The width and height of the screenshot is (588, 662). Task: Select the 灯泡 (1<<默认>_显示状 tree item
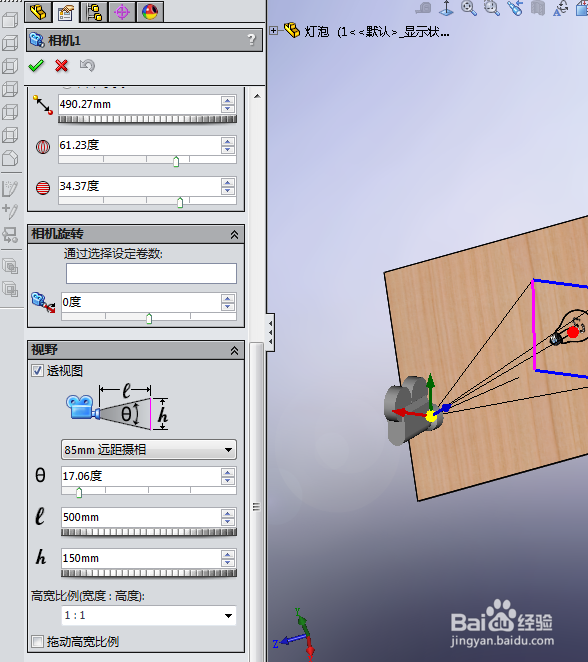[x=377, y=31]
